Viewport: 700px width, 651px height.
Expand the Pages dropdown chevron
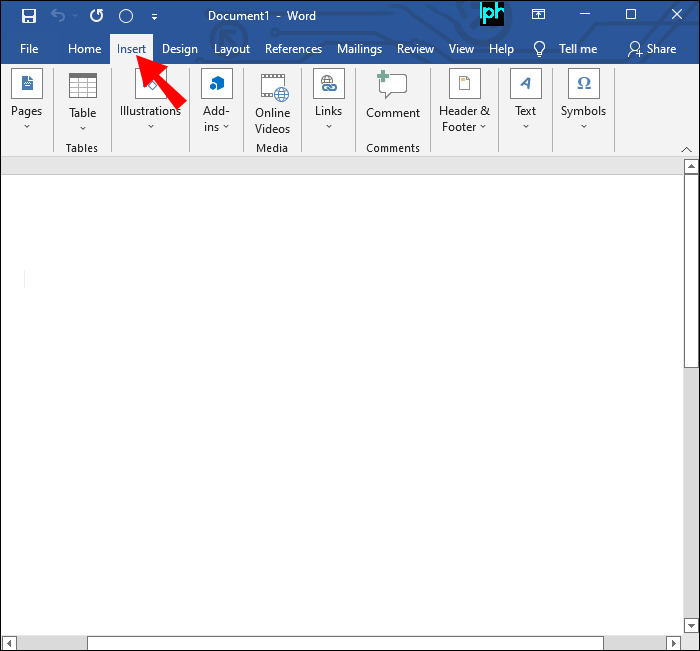click(27, 127)
